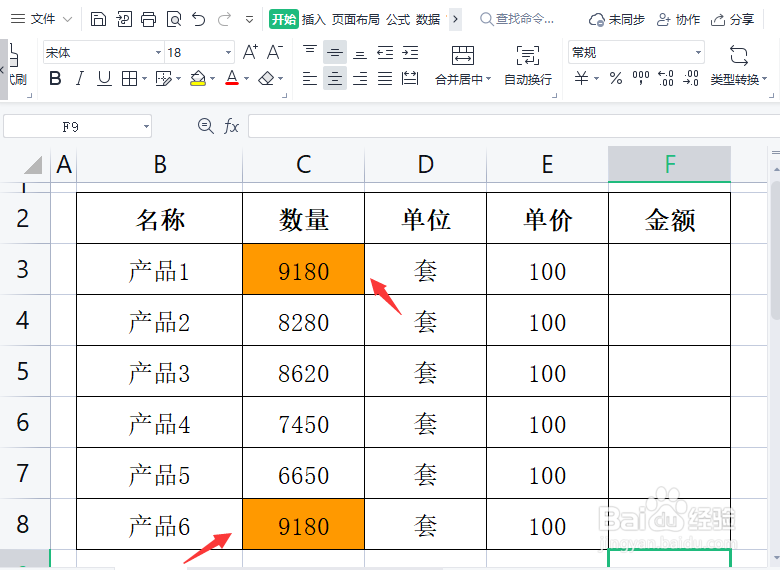This screenshot has width=780, height=570.
Task: Align text left
Action: tap(310, 79)
